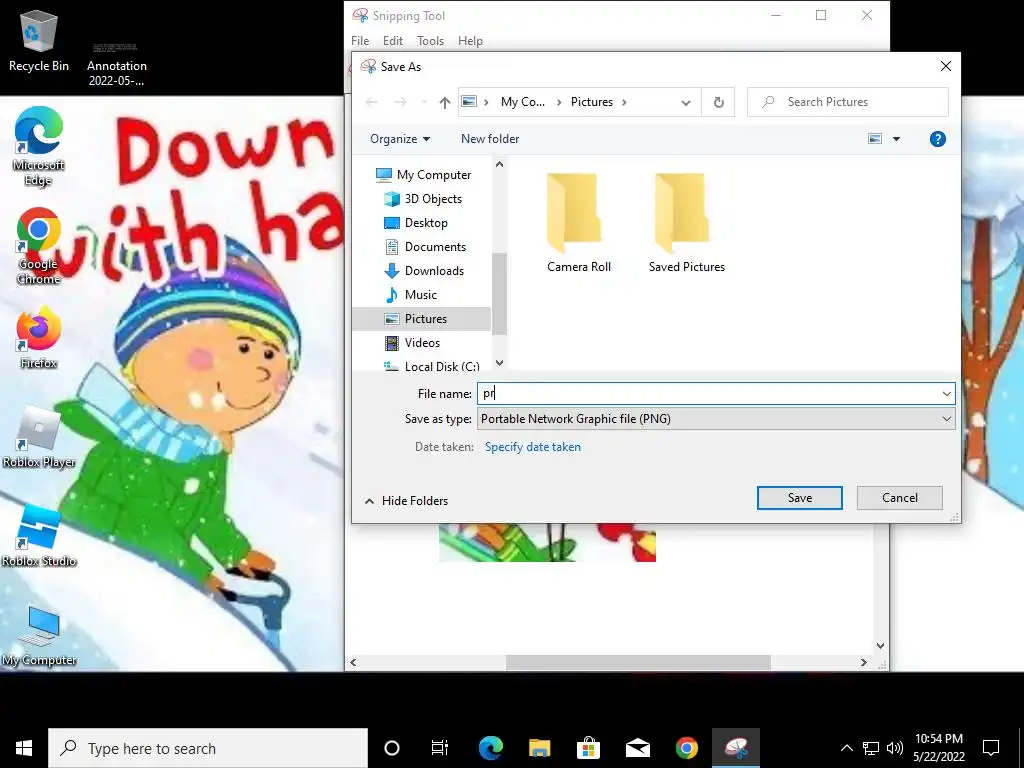Open the Edit menu in Snipping Tool
1024x768 pixels.
point(392,40)
